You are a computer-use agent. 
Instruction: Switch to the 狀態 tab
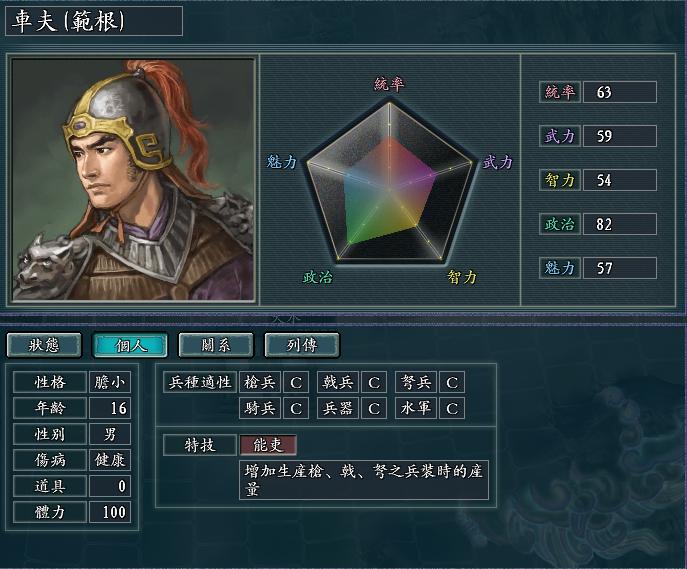(44, 345)
